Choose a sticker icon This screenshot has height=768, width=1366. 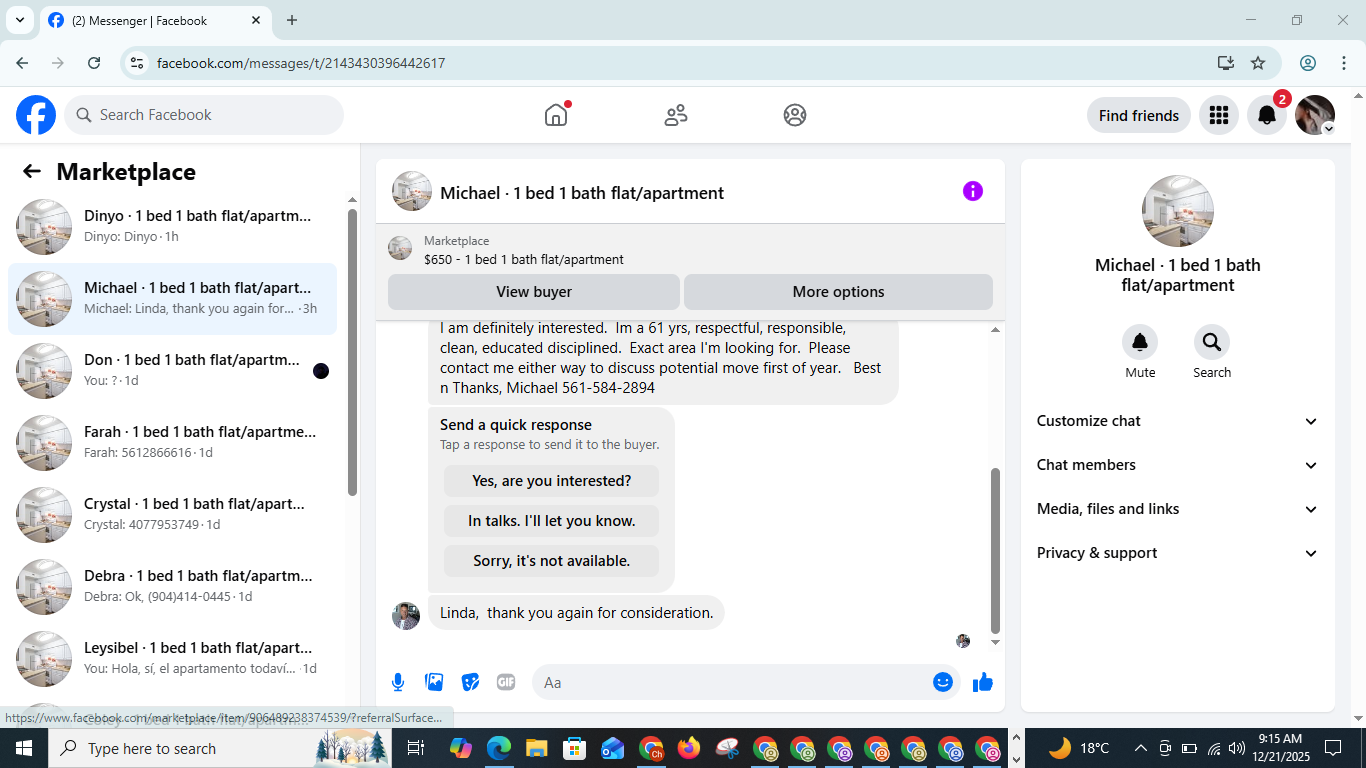[470, 682]
